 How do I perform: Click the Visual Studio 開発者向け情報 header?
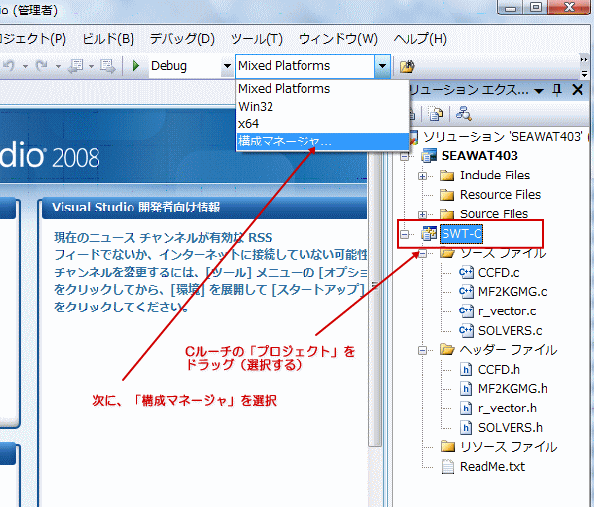pyautogui.click(x=205, y=207)
